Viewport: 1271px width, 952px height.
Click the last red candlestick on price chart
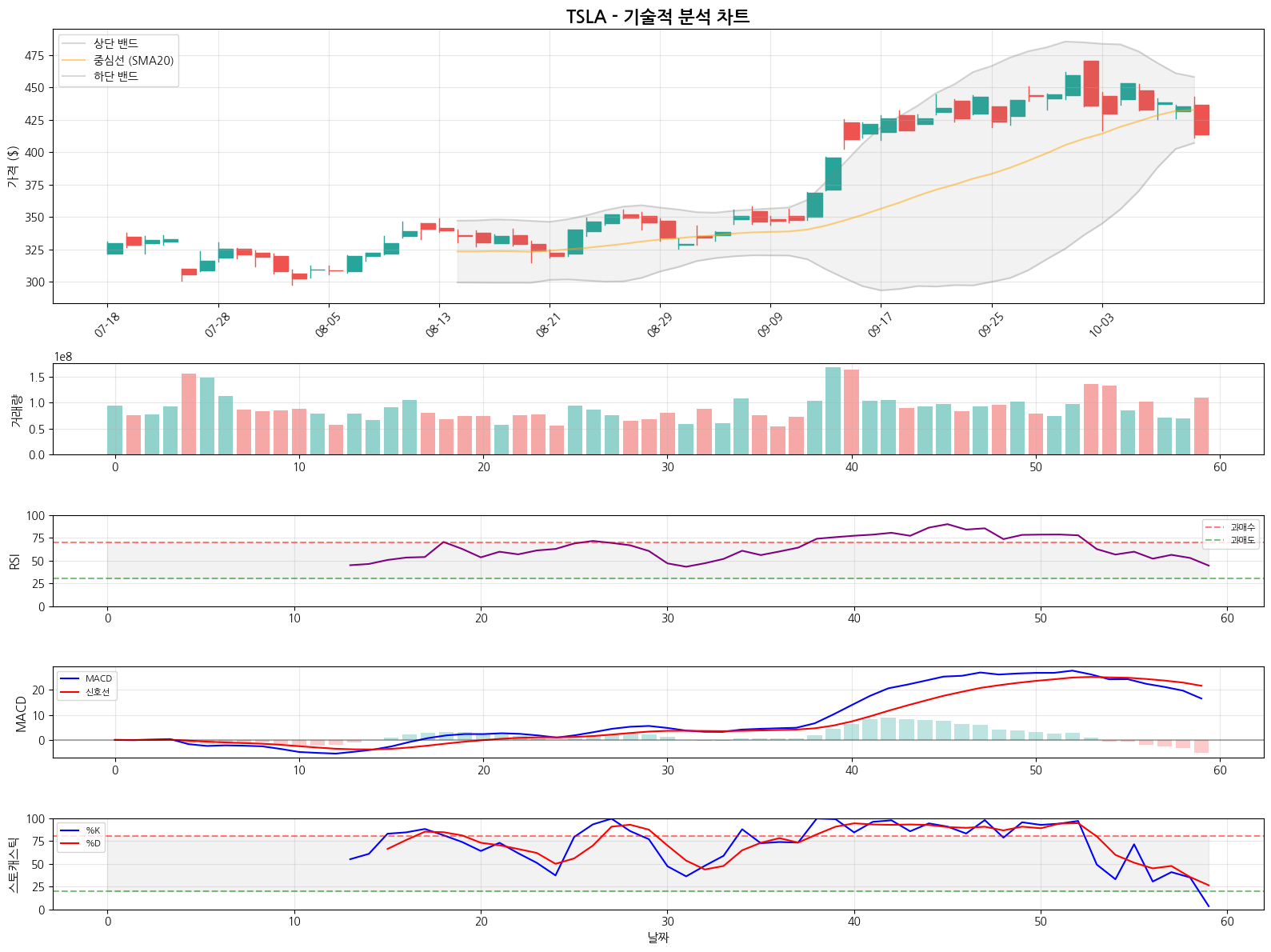[1201, 120]
